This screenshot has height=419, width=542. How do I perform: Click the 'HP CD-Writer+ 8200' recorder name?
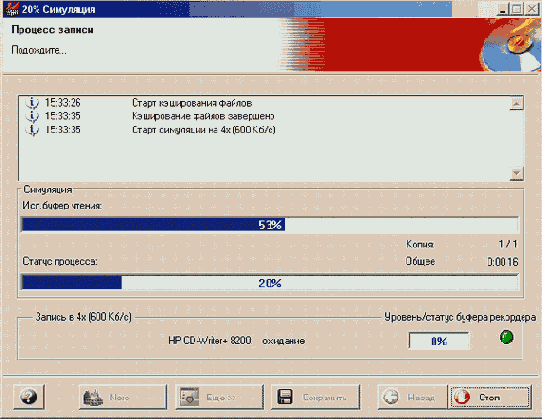pos(210,341)
